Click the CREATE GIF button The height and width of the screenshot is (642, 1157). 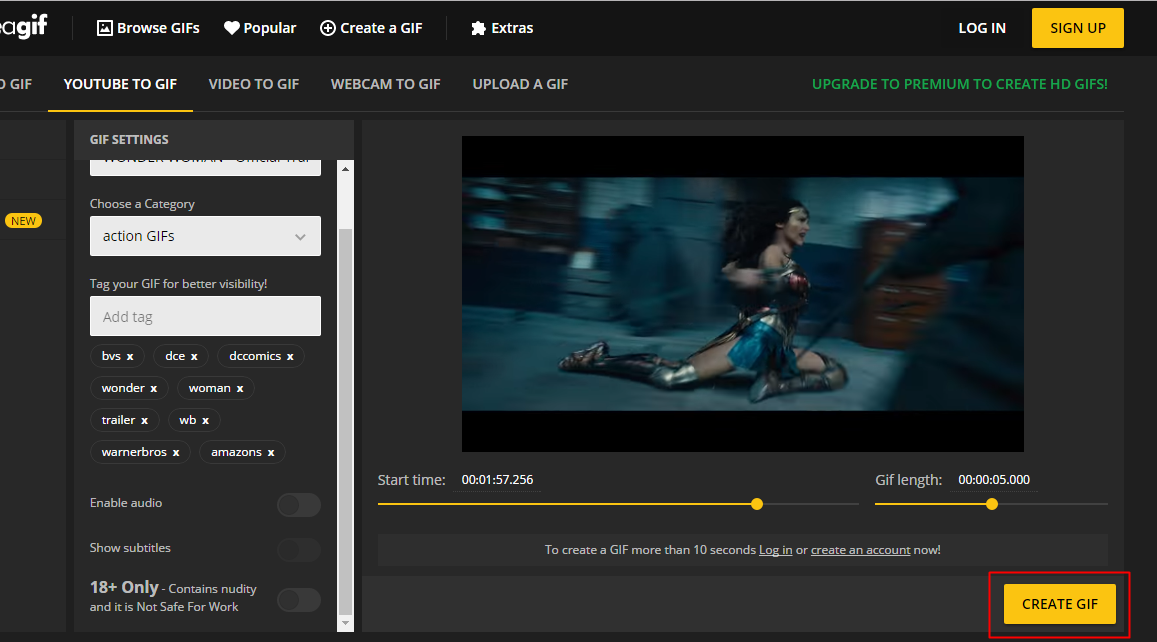tap(1060, 604)
